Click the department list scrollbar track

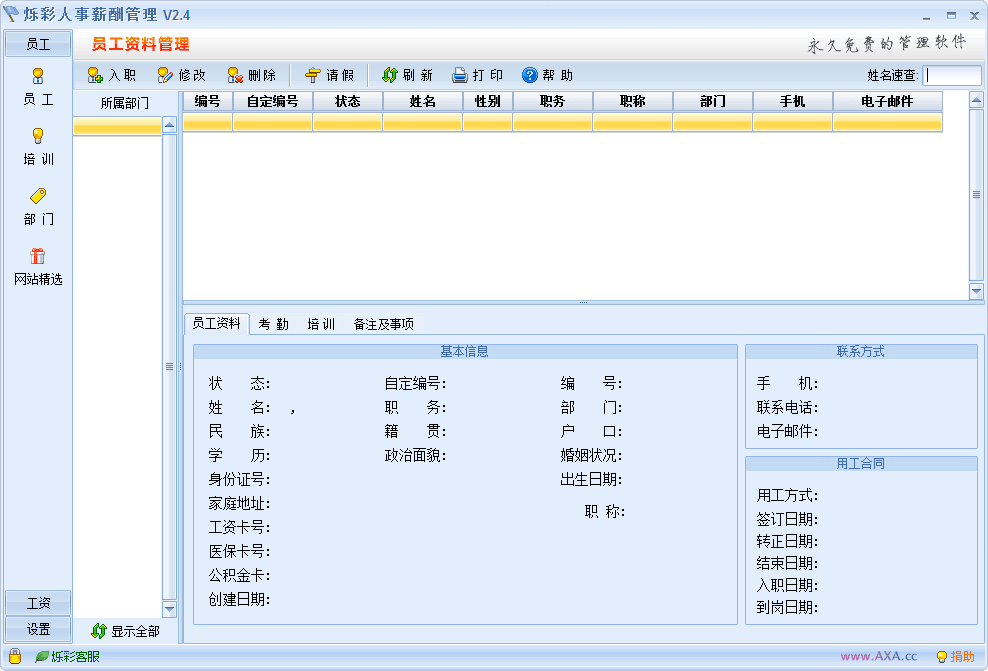(169, 366)
